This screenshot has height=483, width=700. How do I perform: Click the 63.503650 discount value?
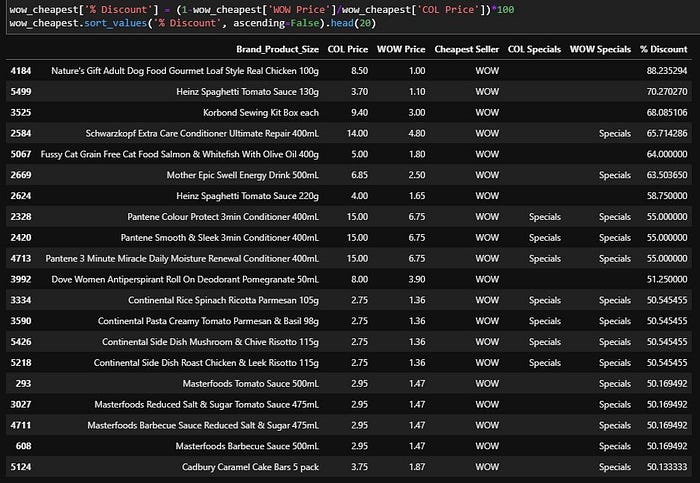667,175
